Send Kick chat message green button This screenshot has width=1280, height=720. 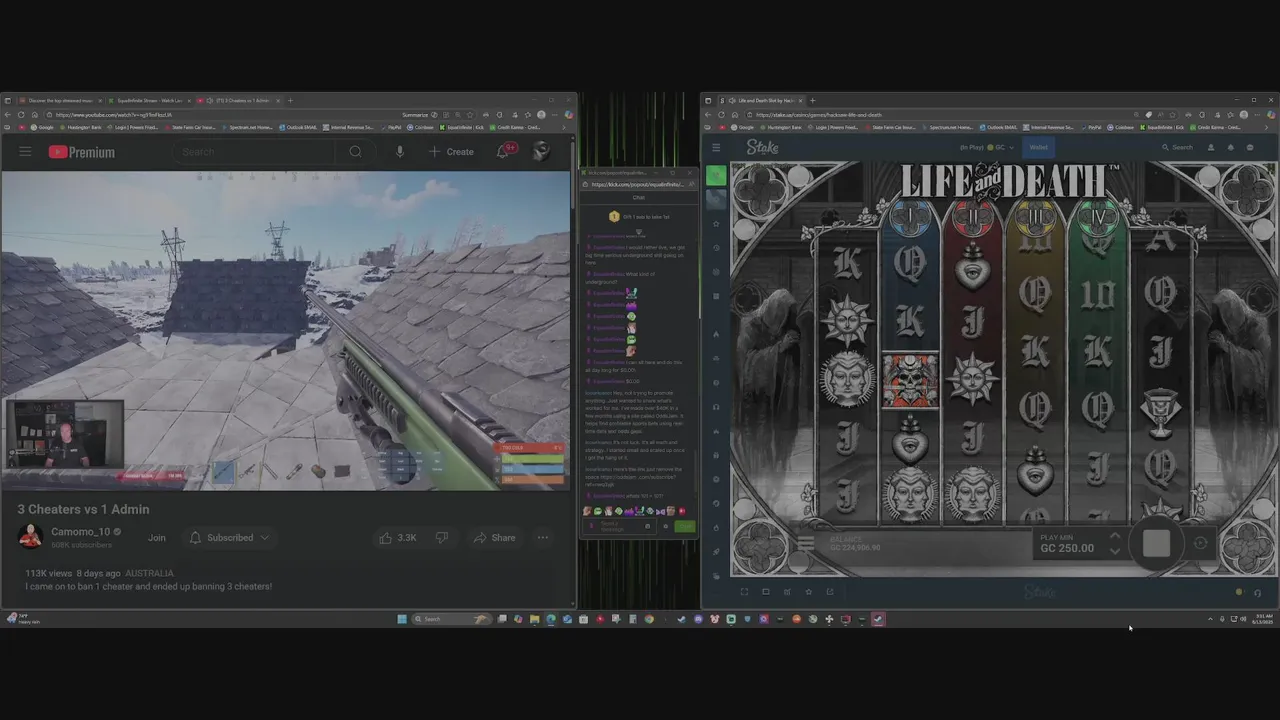(x=685, y=526)
